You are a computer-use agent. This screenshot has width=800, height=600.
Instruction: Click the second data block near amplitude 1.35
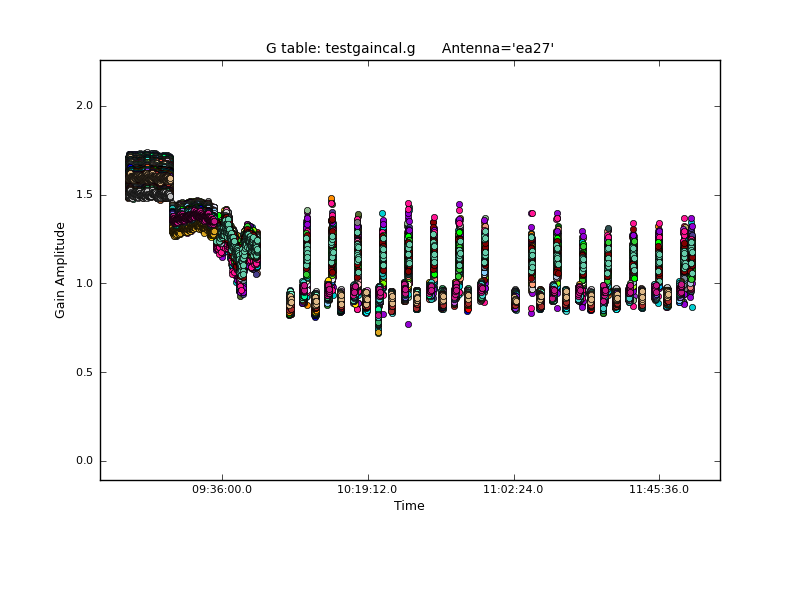point(192,218)
